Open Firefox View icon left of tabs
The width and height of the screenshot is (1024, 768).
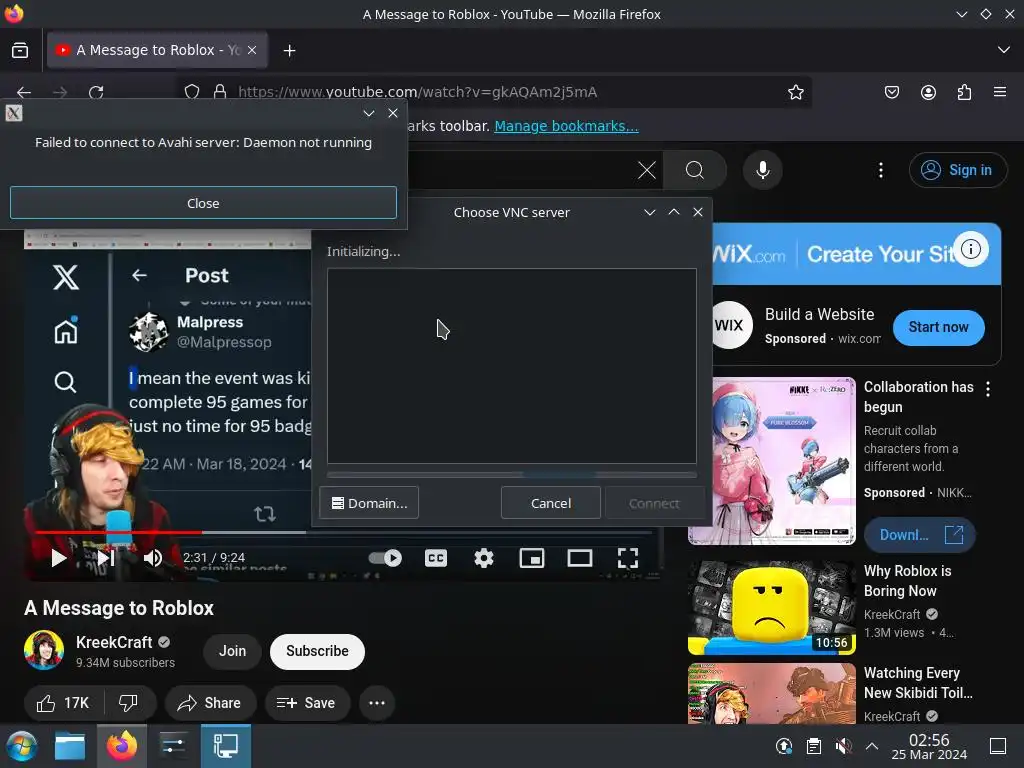20,50
